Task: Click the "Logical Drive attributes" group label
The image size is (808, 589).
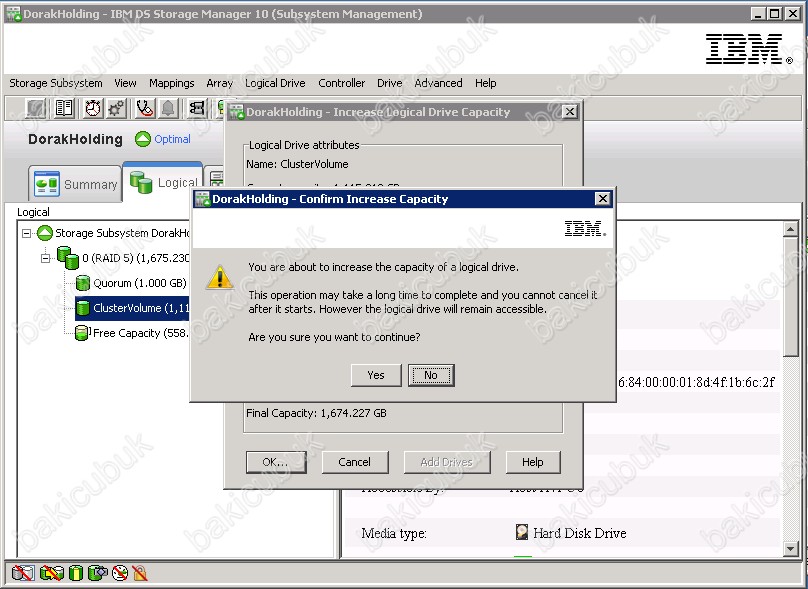Action: coord(304,145)
